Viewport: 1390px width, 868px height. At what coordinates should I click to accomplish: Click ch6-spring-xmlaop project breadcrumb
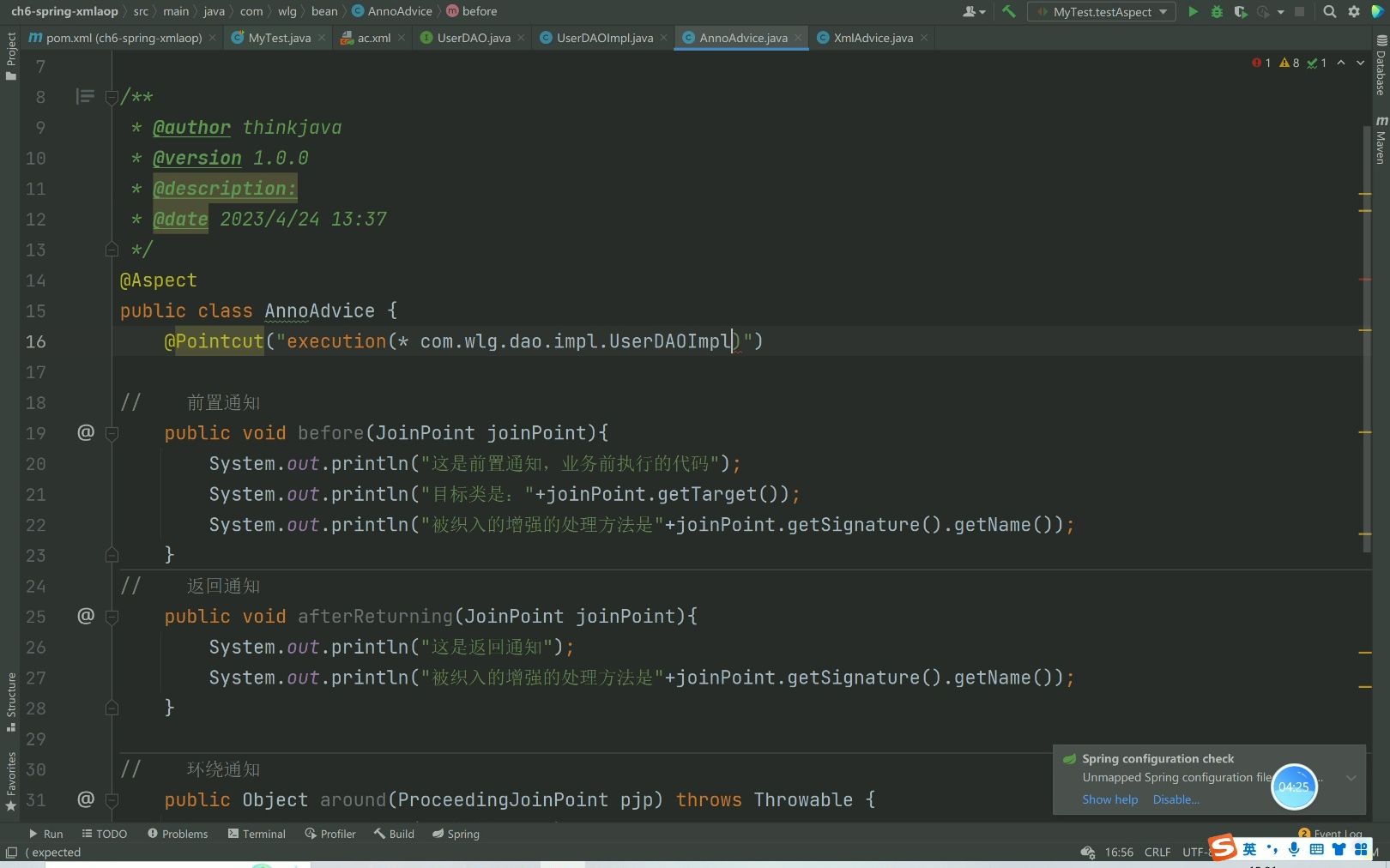(x=64, y=11)
